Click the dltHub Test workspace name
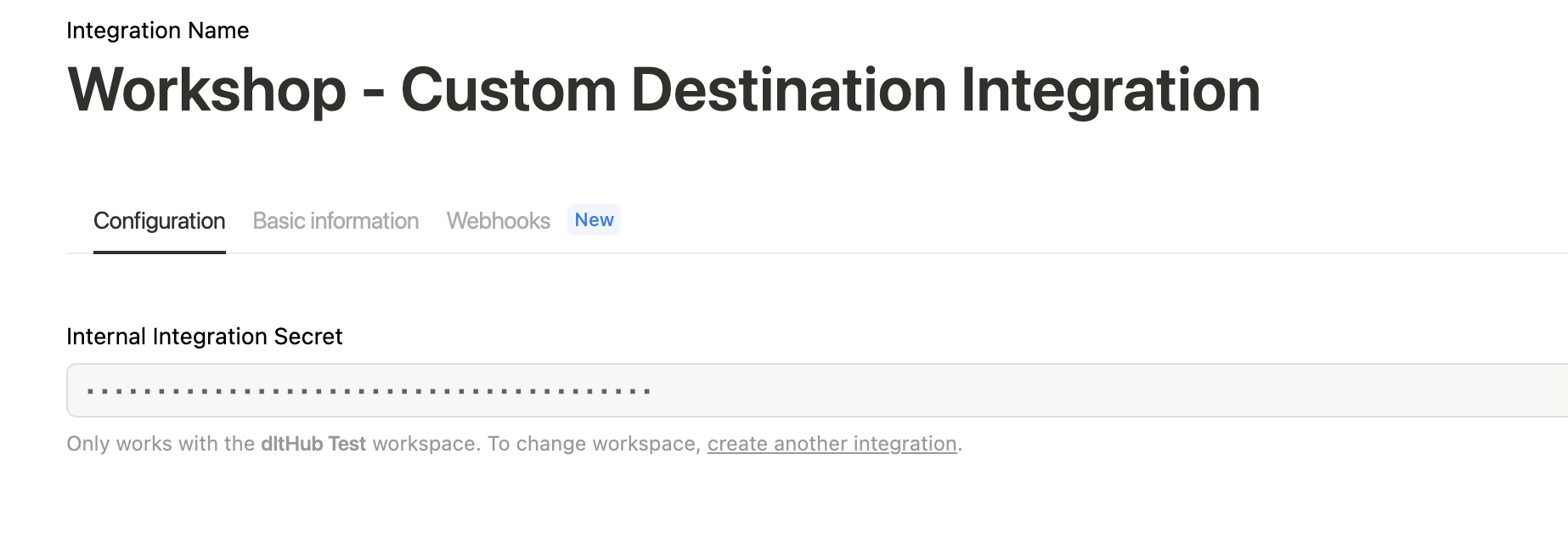 click(313, 443)
